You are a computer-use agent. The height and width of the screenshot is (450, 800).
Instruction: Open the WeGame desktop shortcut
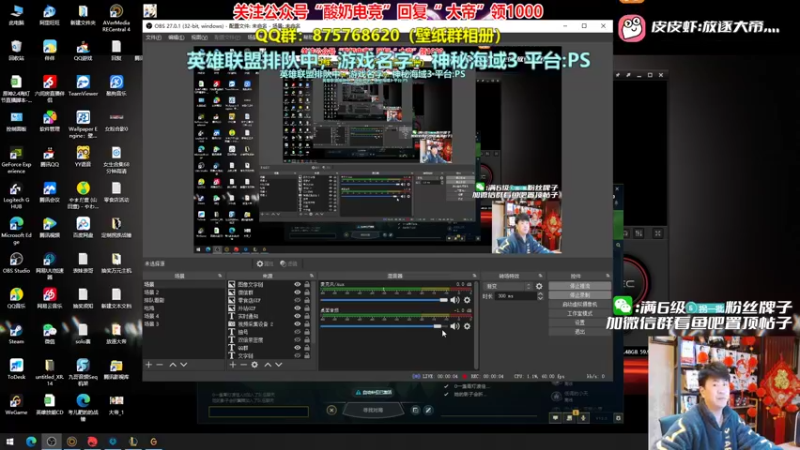16,404
